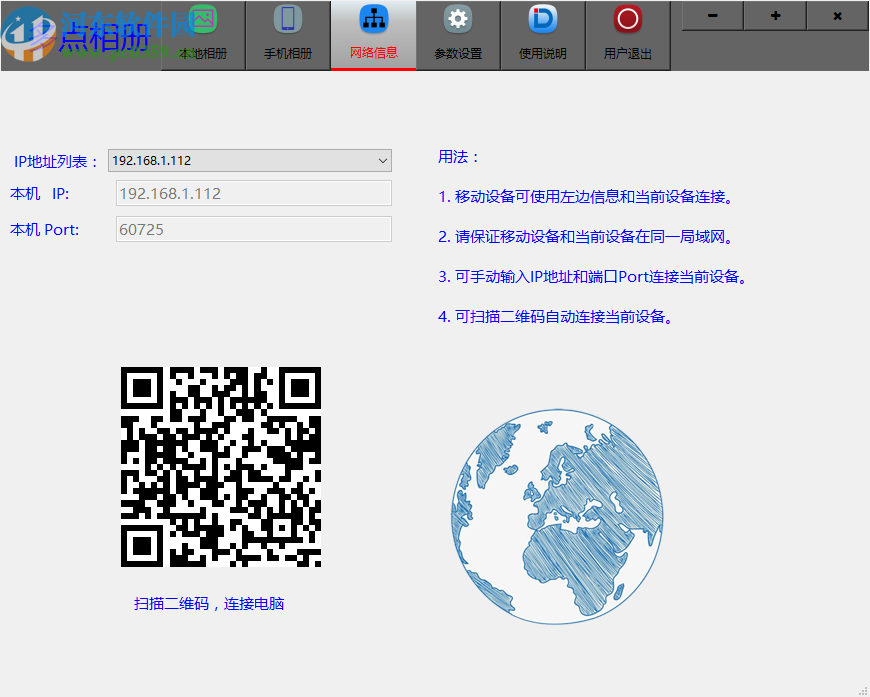The height and width of the screenshot is (697, 870).
Task: Click the red circle exit icon
Action: coord(628,19)
